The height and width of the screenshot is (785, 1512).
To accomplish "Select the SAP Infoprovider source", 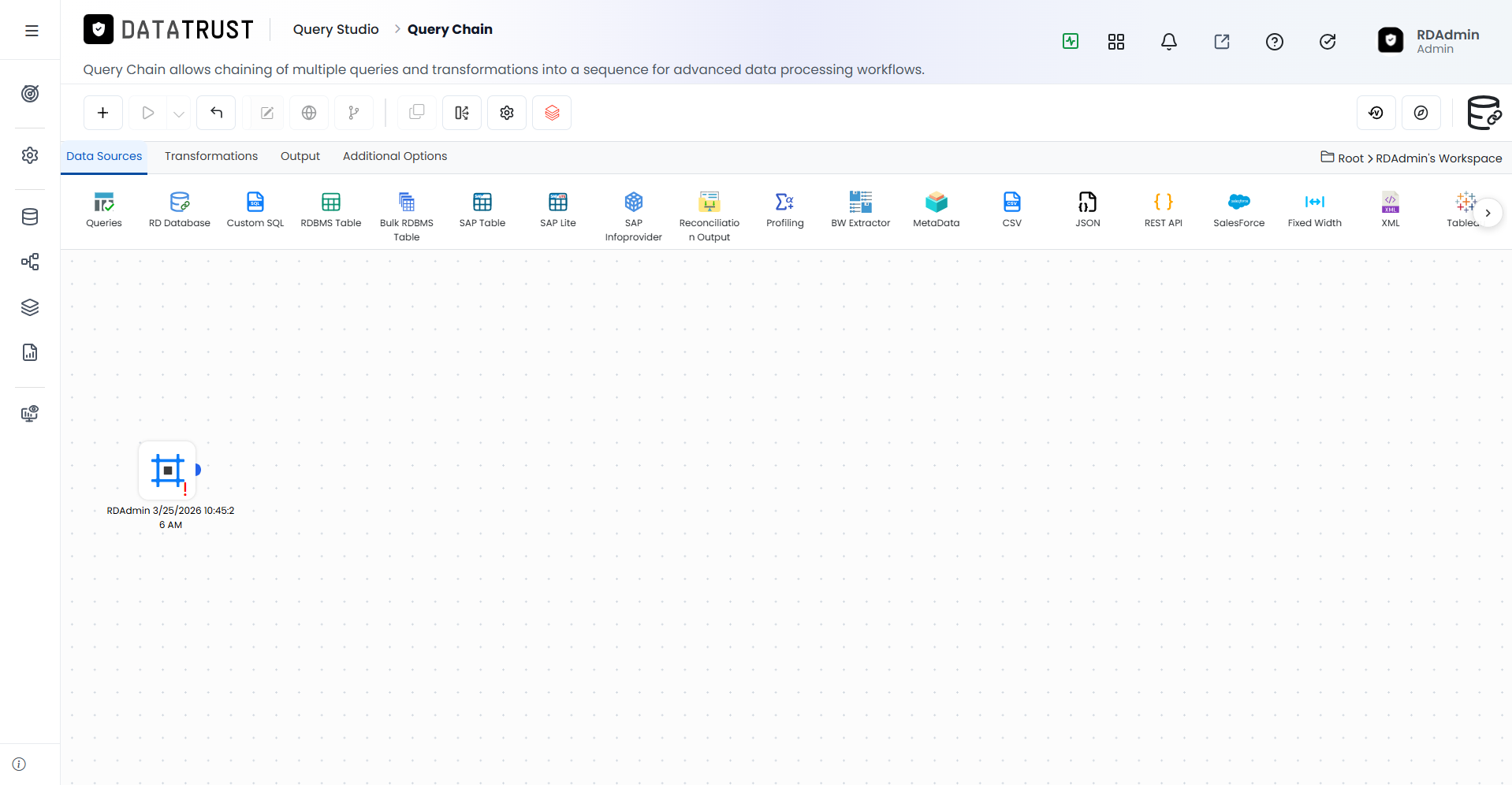I will pos(634,216).
